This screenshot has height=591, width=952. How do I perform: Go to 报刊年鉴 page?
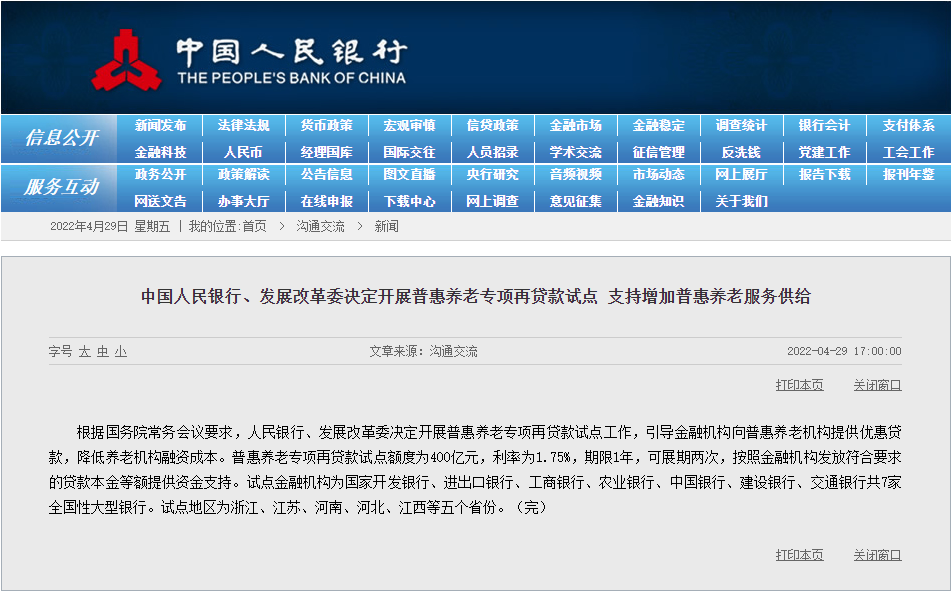pos(908,175)
